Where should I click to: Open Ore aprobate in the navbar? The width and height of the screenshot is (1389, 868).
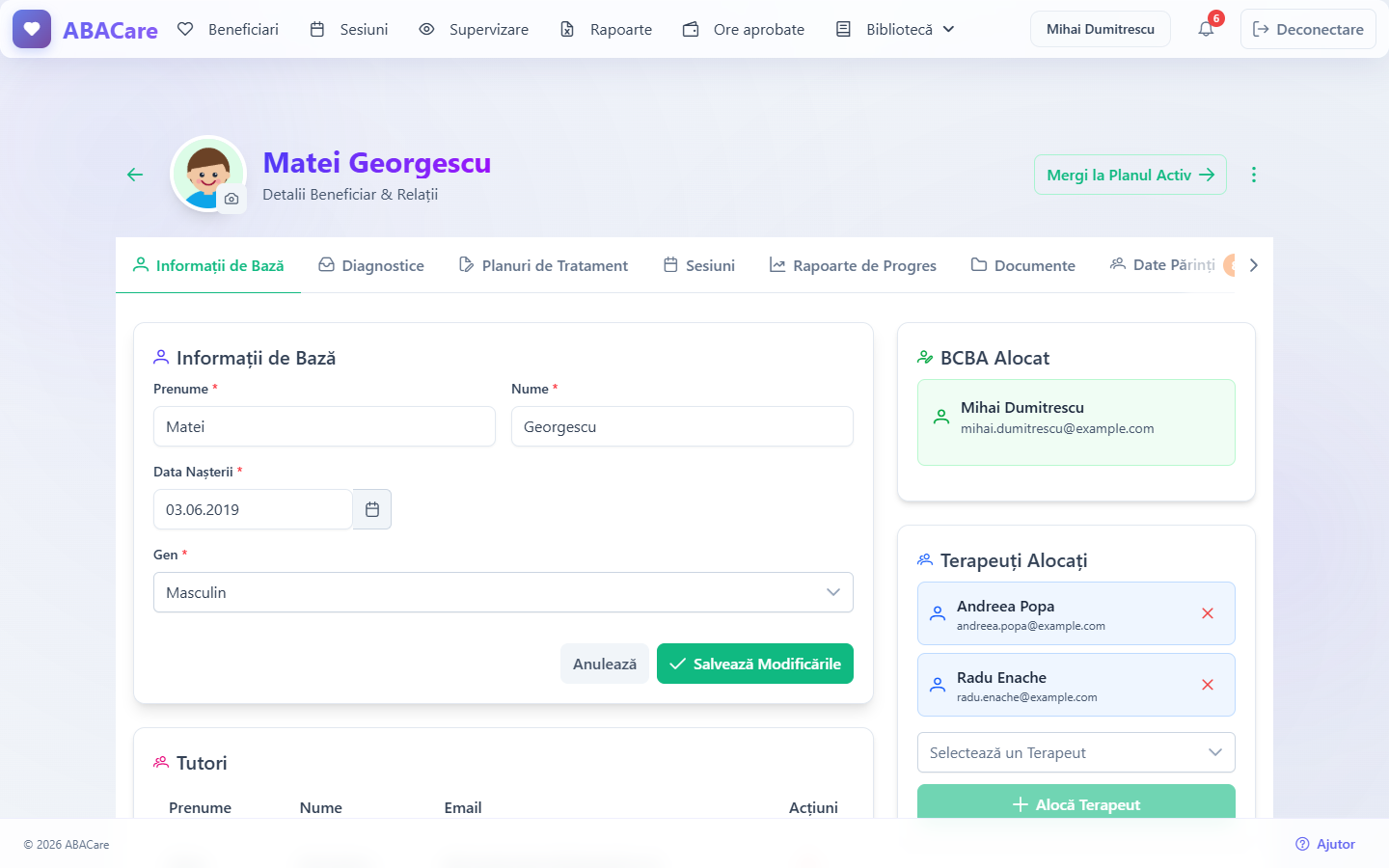744,29
